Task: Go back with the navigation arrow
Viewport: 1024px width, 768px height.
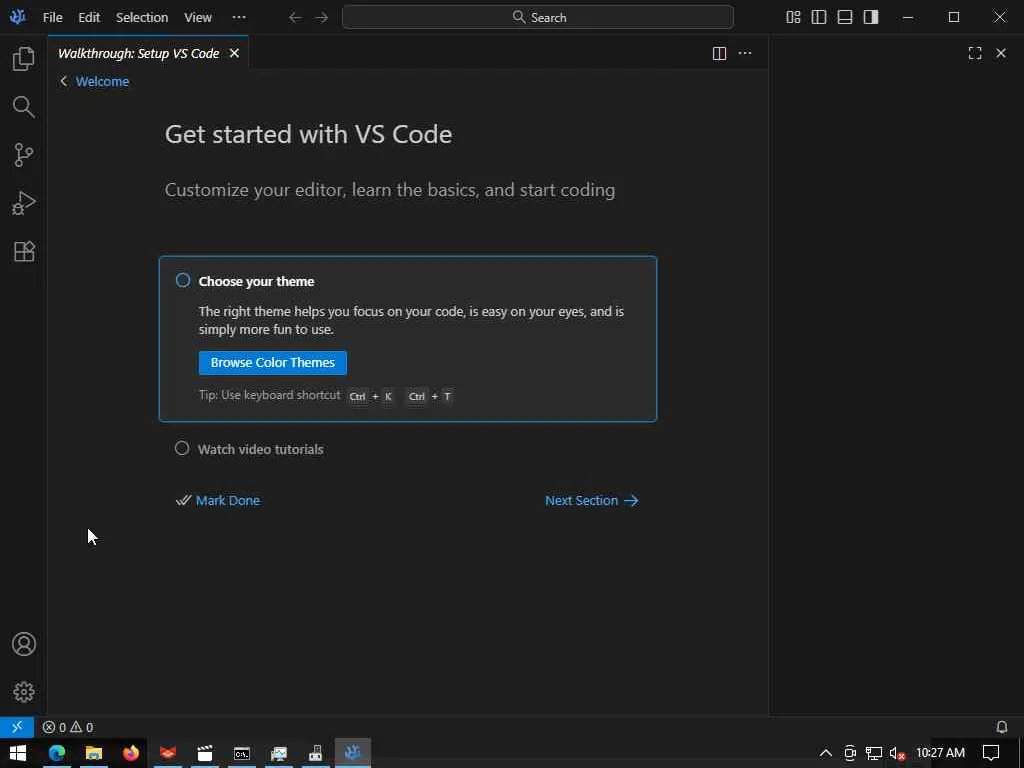Action: (295, 18)
